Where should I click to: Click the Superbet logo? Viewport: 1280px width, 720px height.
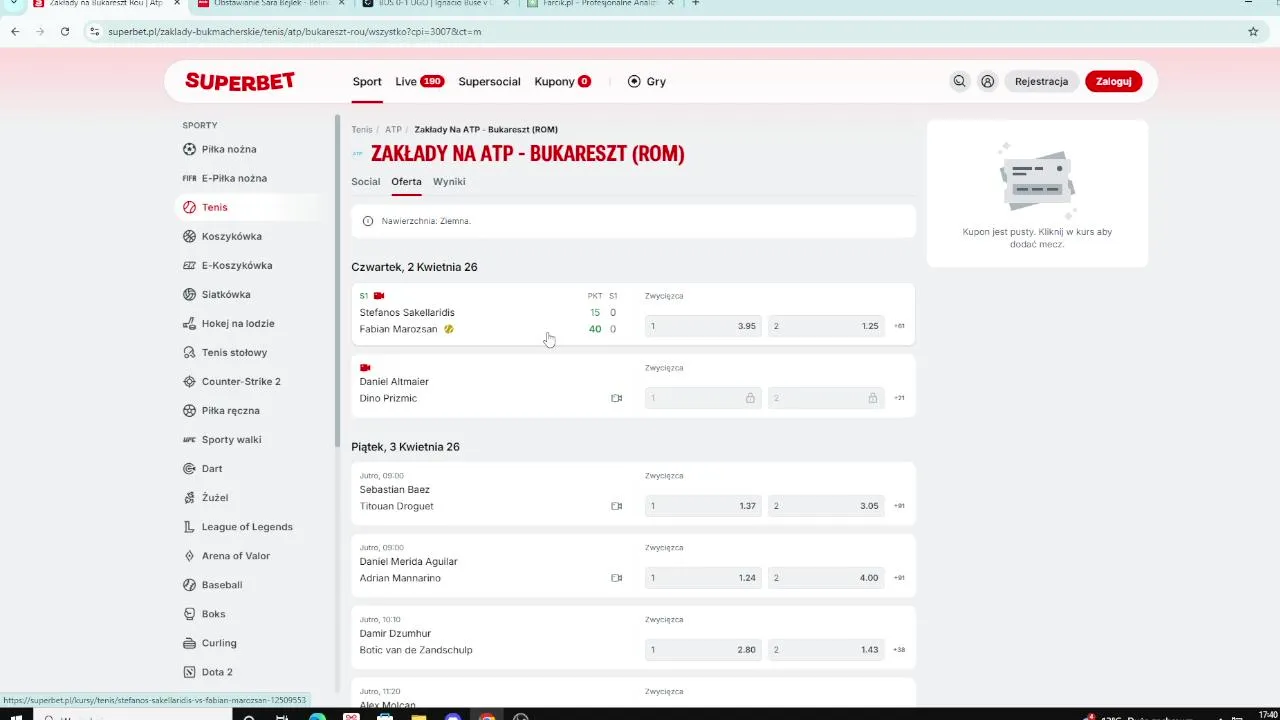point(240,82)
